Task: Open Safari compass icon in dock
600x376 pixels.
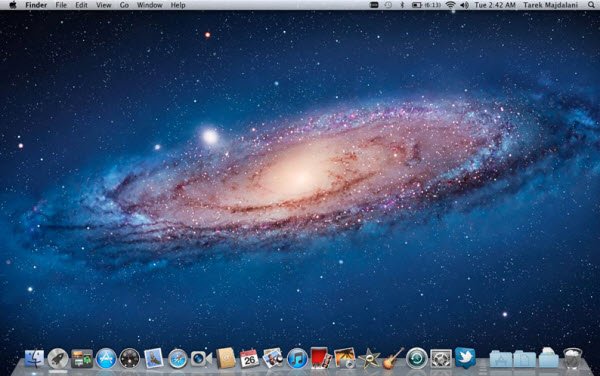Action: [178, 359]
